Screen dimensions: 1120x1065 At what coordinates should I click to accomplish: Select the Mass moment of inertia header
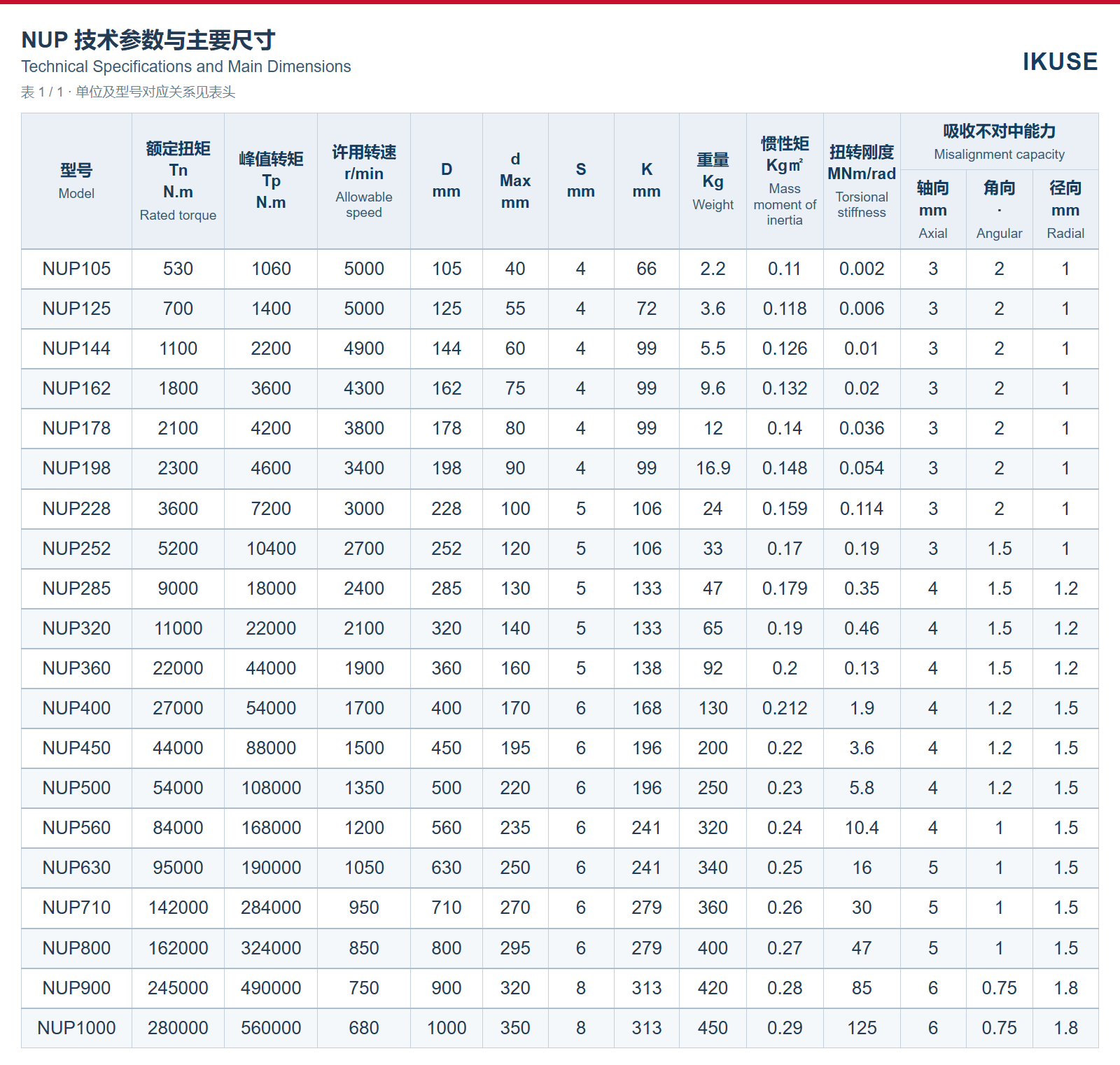pos(785,181)
